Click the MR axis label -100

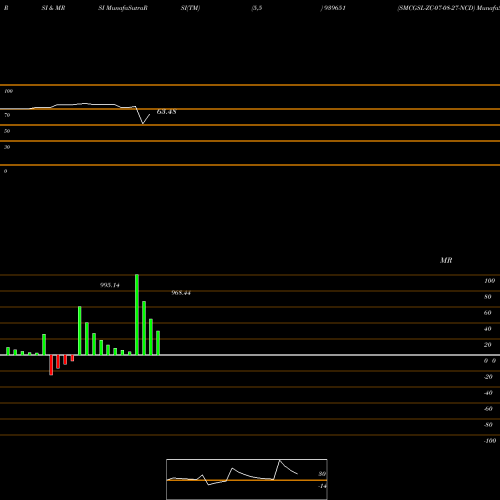pyautogui.click(x=490, y=441)
